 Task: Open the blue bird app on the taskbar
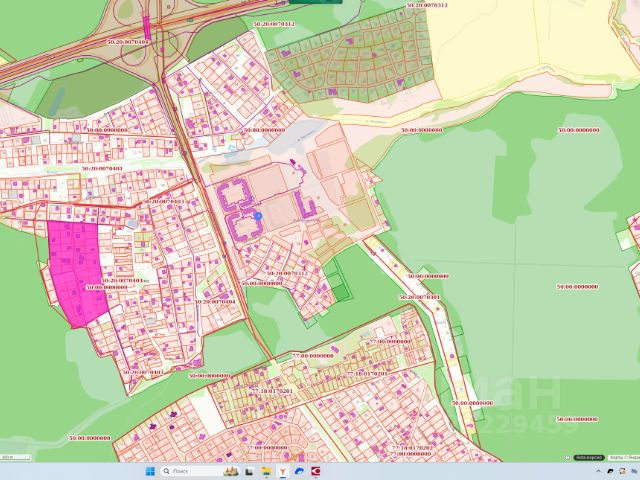pyautogui.click(x=299, y=471)
